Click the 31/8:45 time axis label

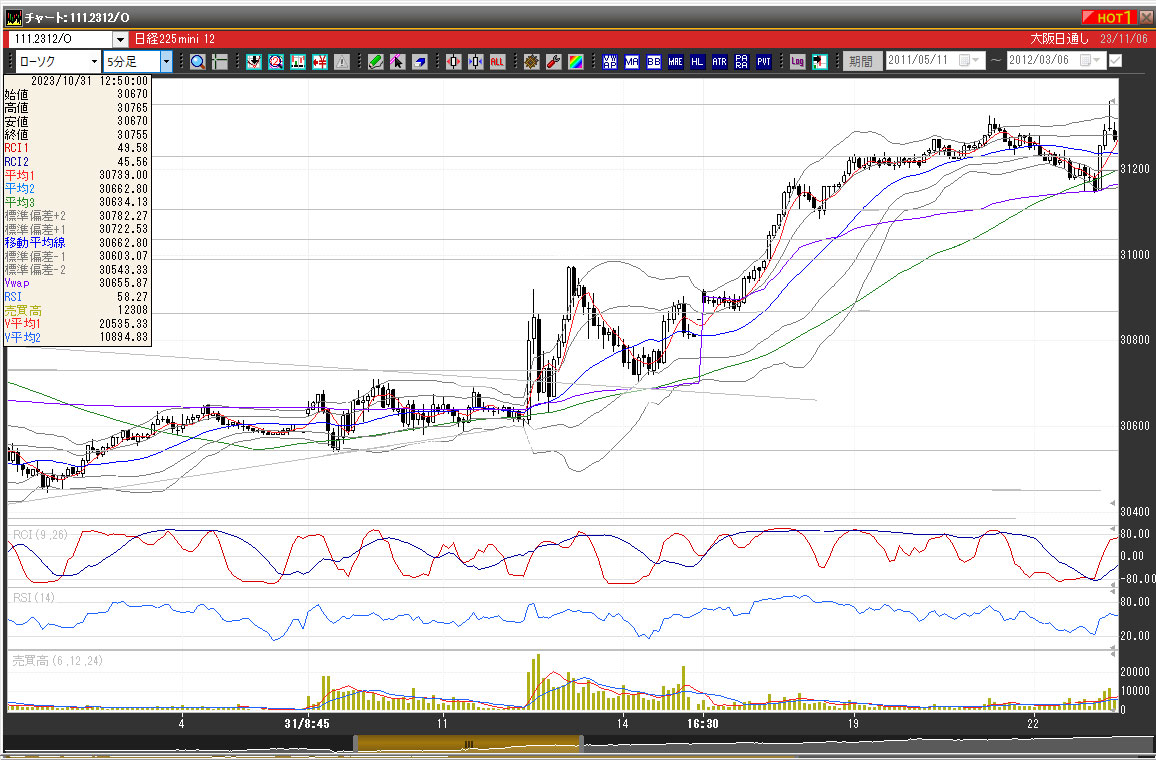coord(307,724)
